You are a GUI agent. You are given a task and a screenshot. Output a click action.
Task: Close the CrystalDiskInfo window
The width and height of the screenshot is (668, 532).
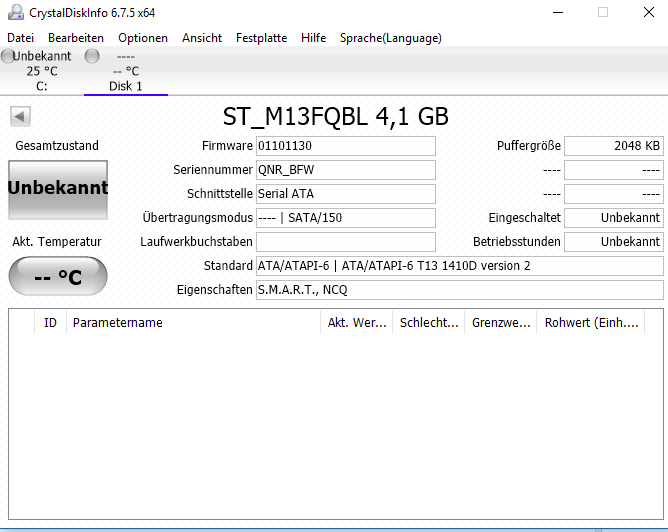click(x=649, y=12)
